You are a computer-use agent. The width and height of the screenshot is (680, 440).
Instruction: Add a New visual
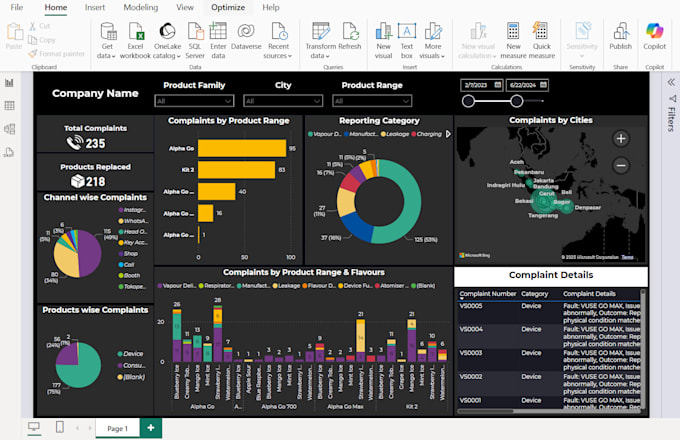(x=383, y=41)
